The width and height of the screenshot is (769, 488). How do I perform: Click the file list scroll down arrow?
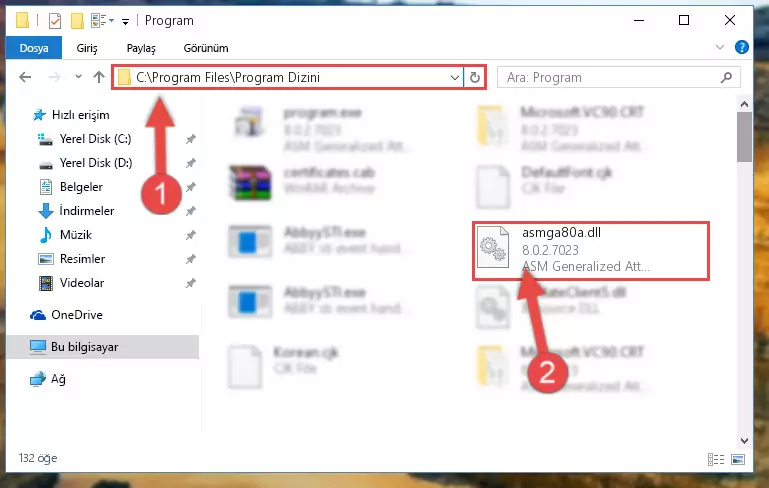point(744,440)
